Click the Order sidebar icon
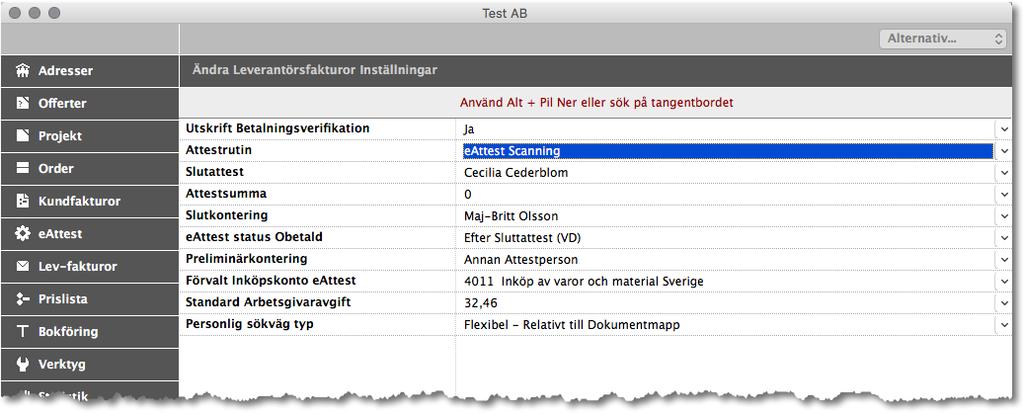This screenshot has width=1024, height=415. point(22,168)
